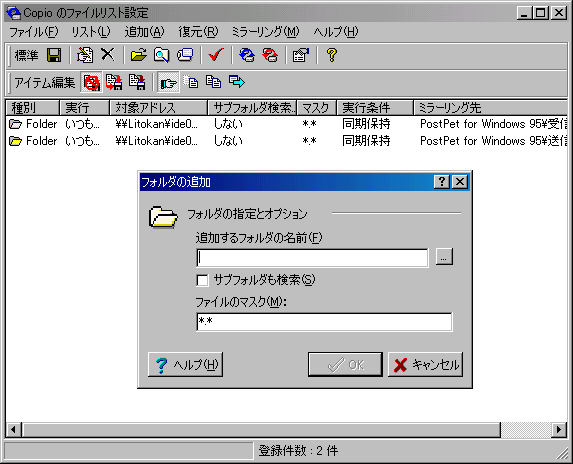Viewport: 573px width, 464px height.
Task: Click the folder name input field
Action: pyautogui.click(x=312, y=258)
